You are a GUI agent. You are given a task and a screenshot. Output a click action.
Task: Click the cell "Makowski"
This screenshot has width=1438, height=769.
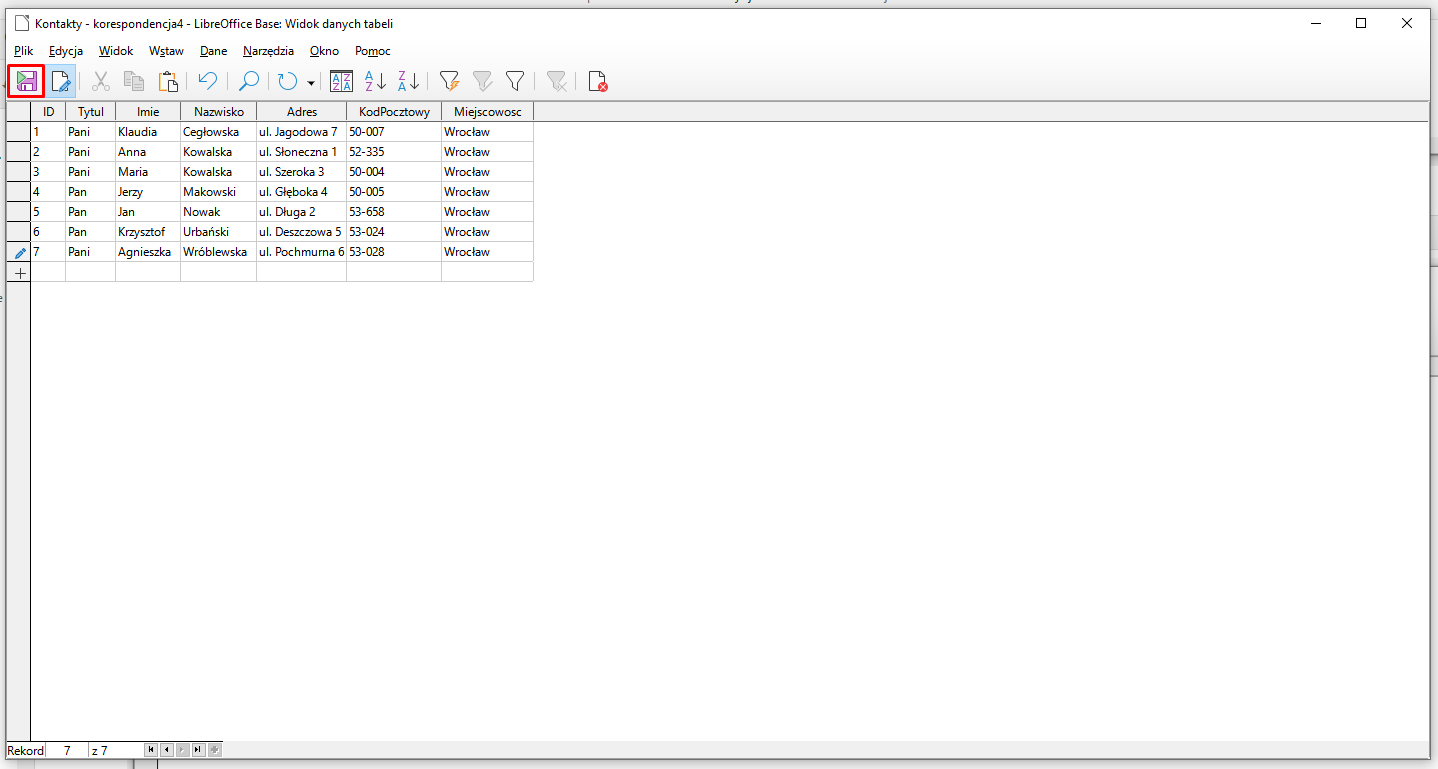(219, 192)
